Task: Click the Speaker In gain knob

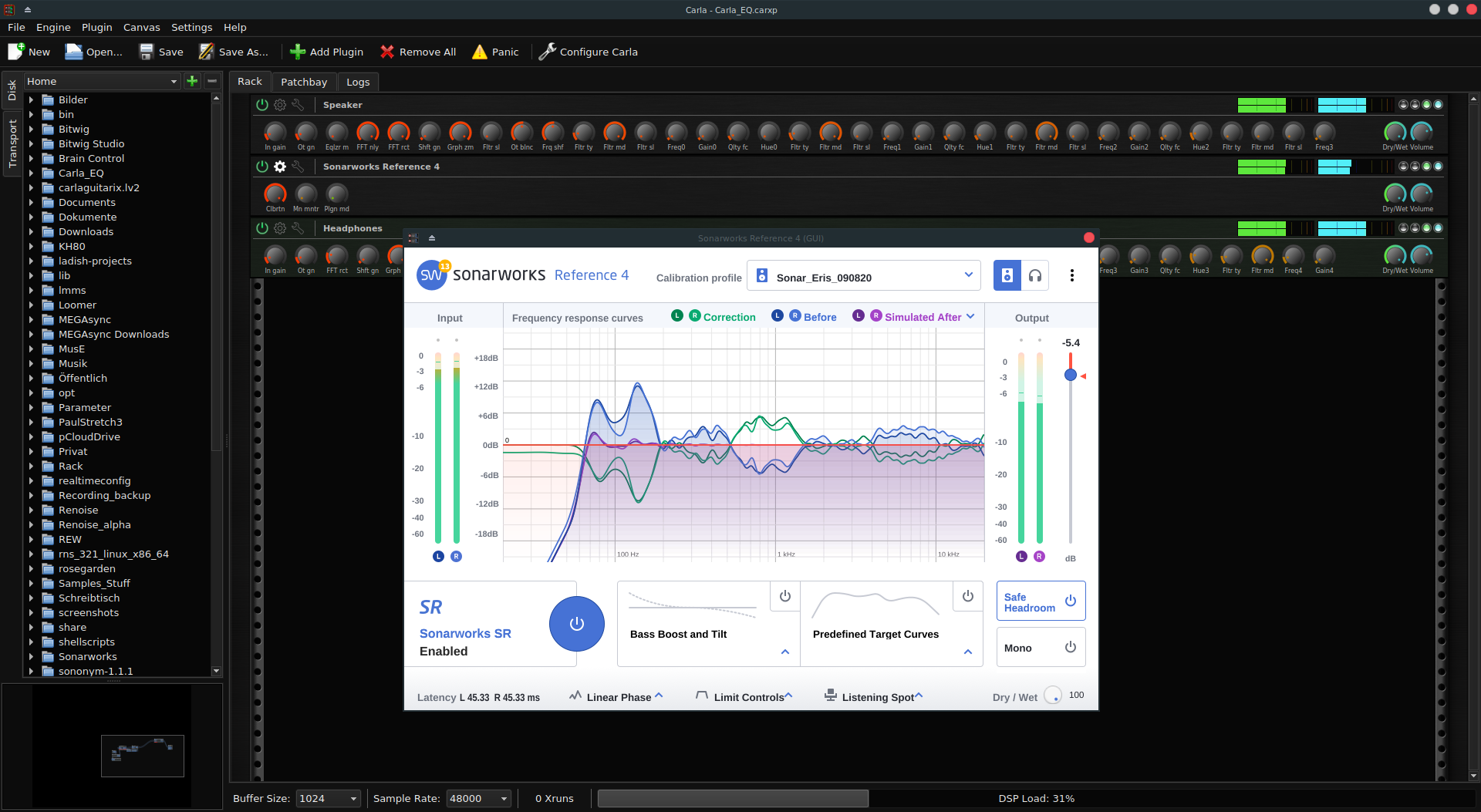Action: [275, 133]
